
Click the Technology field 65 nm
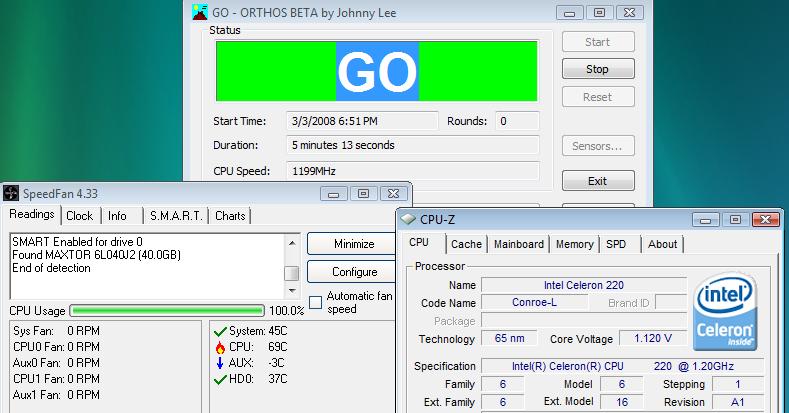[x=509, y=339]
